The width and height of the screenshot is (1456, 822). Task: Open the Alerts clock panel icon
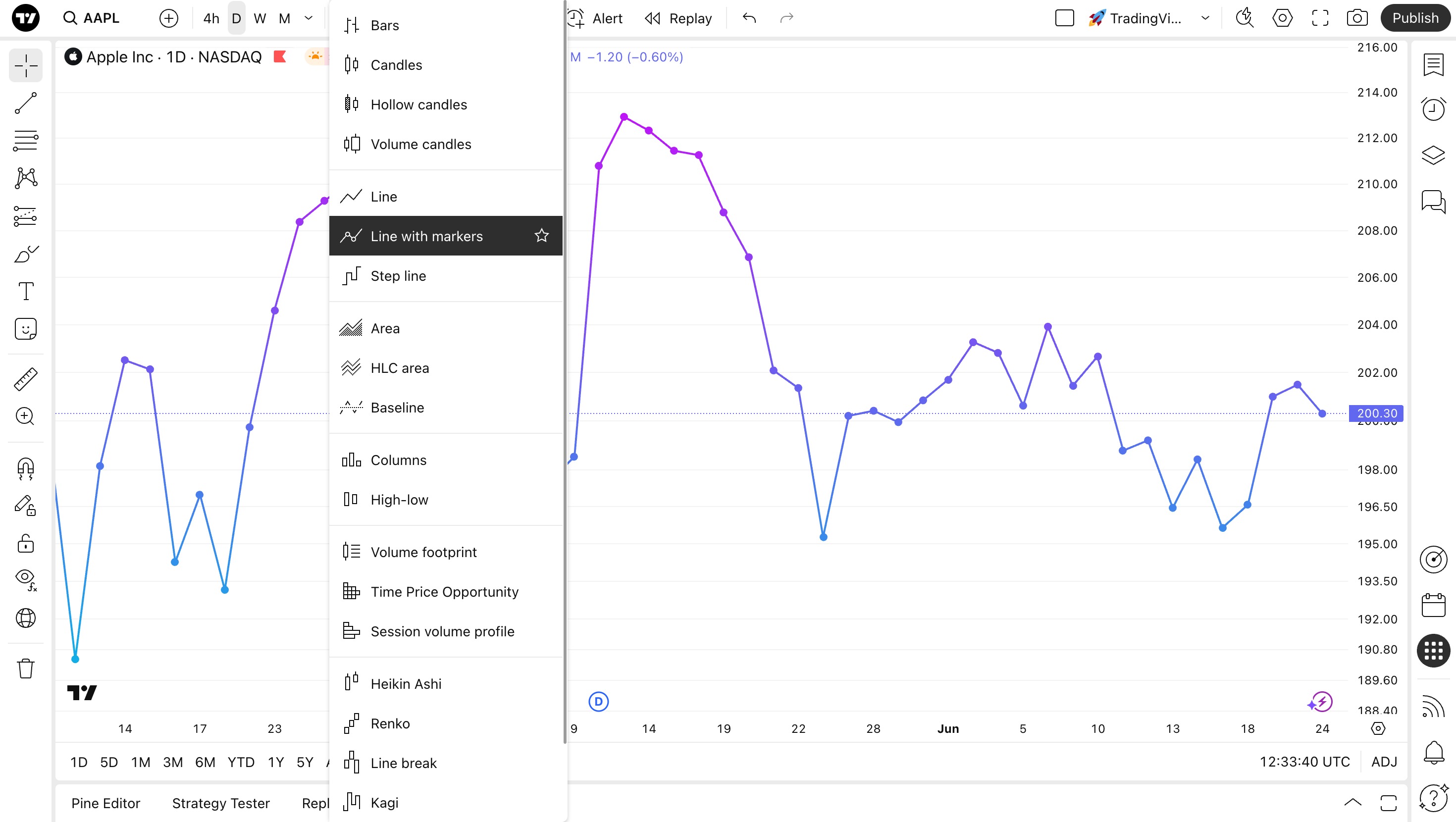click(1433, 109)
